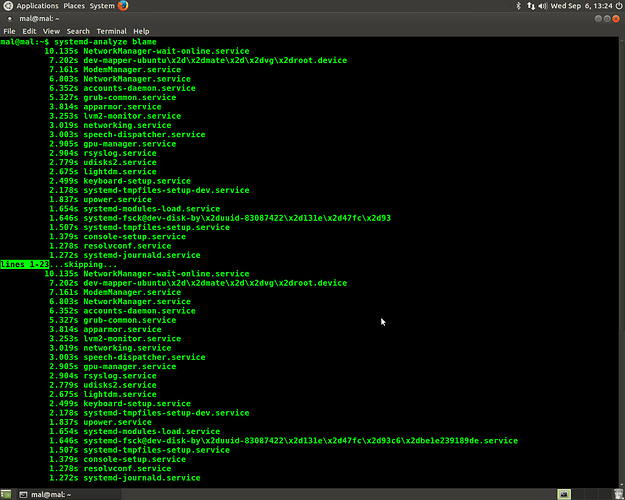Launch Firefox from the top panel

click(x=123, y=6)
